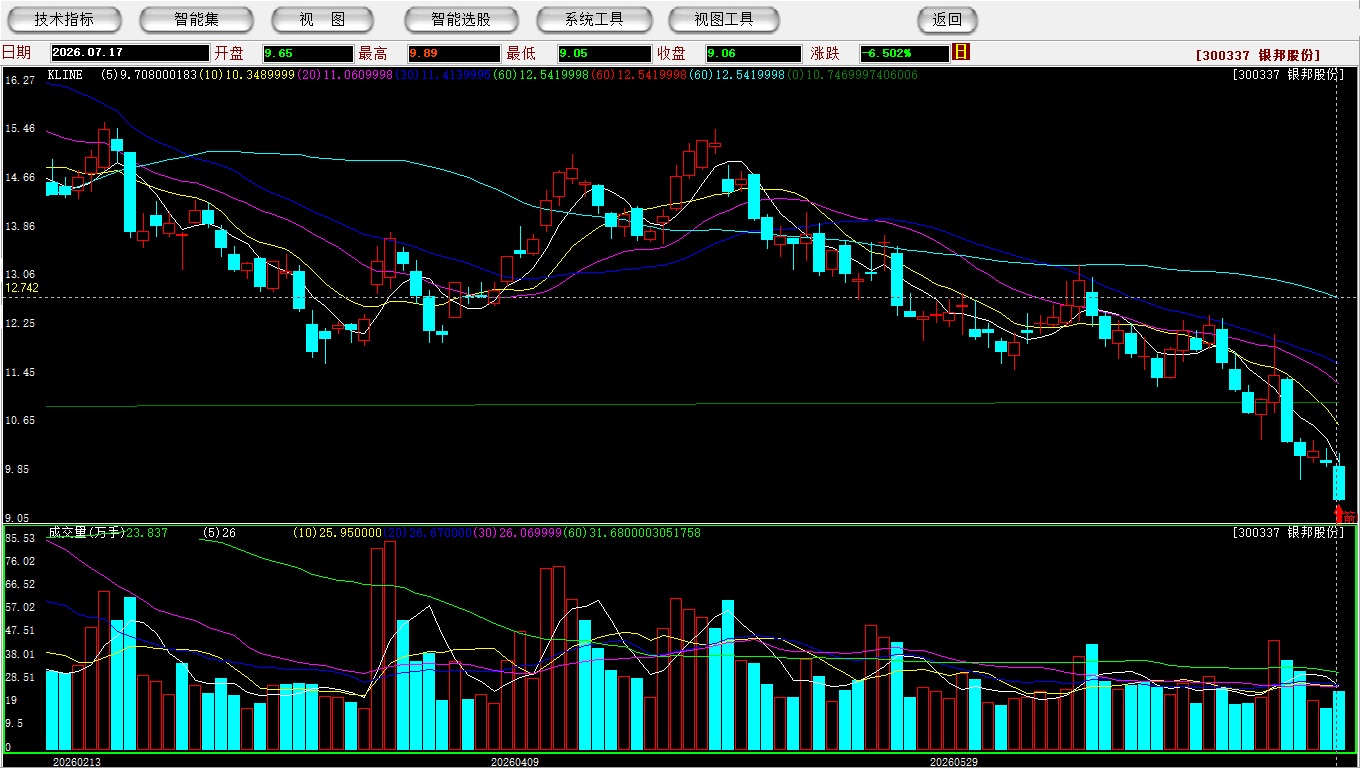Click the 20260213 date axis label
The width and height of the screenshot is (1360, 768).
point(77,761)
